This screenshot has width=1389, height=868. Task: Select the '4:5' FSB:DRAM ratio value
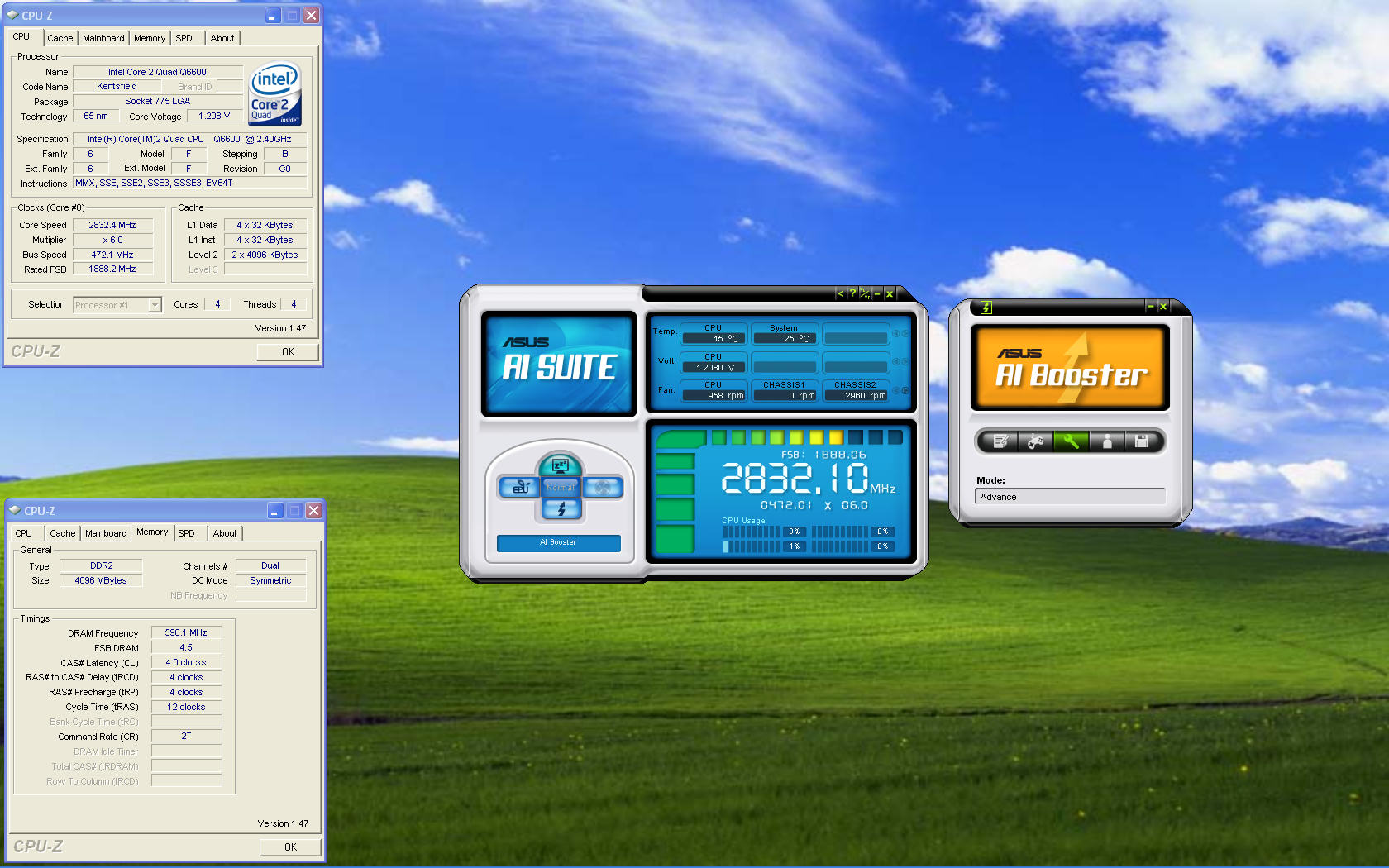186,647
